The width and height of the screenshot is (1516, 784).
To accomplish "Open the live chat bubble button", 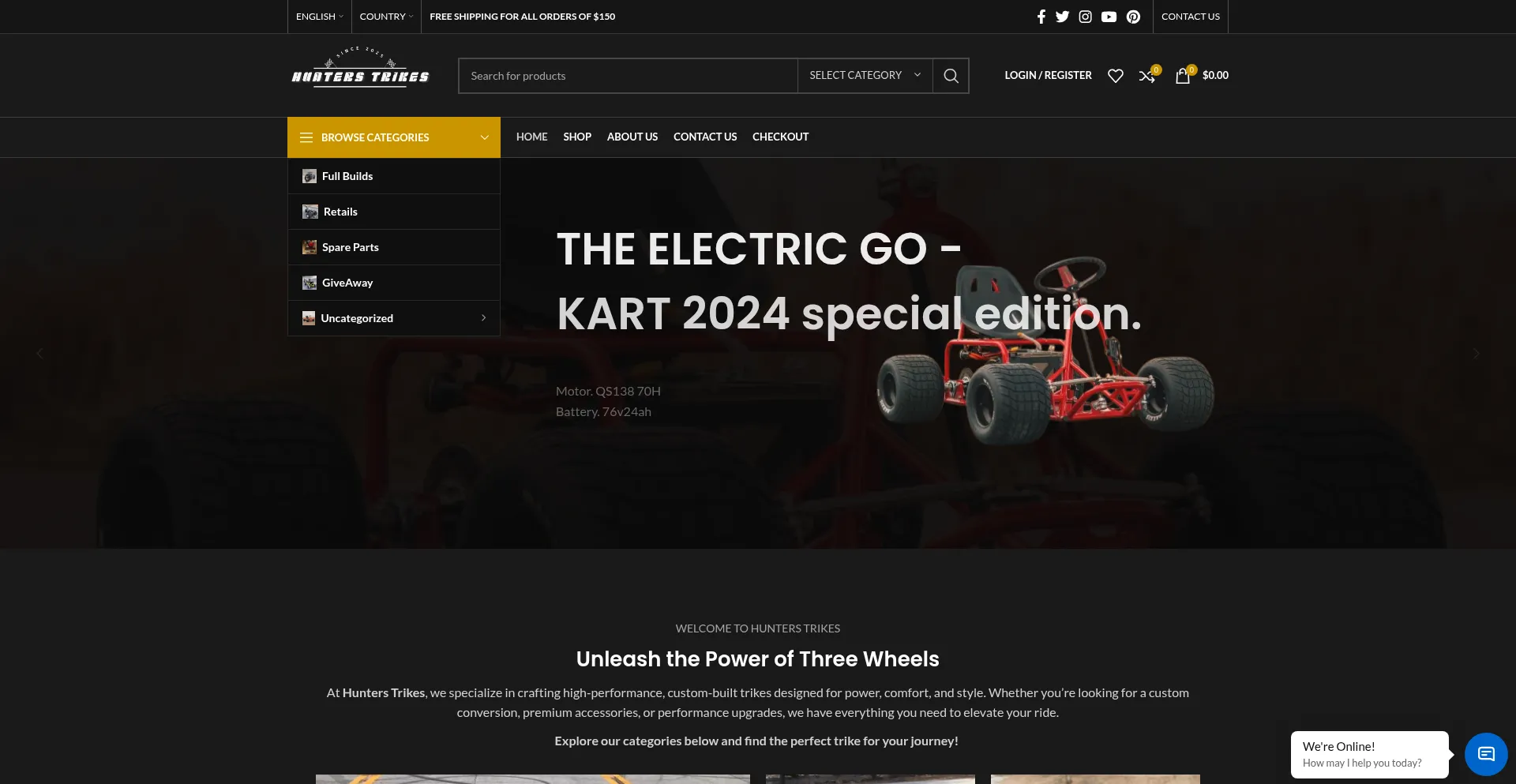I will [1486, 754].
